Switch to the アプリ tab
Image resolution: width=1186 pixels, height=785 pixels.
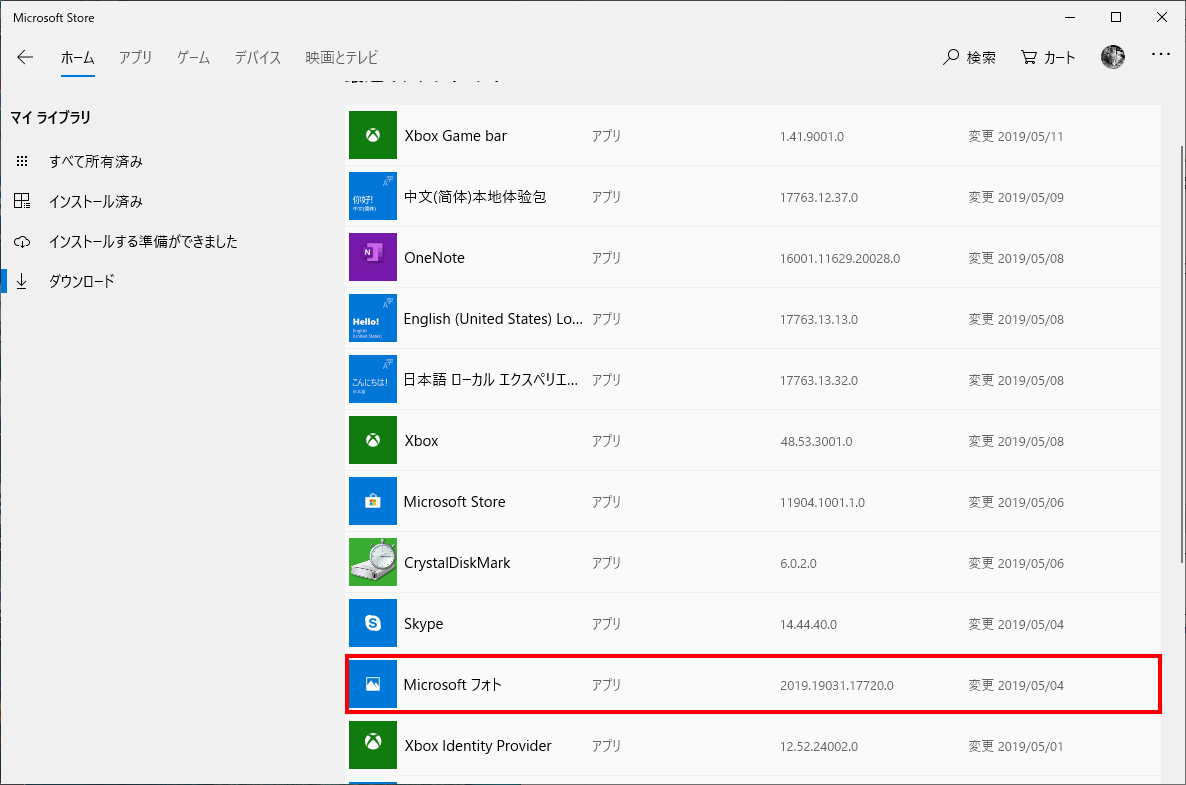[x=135, y=57]
